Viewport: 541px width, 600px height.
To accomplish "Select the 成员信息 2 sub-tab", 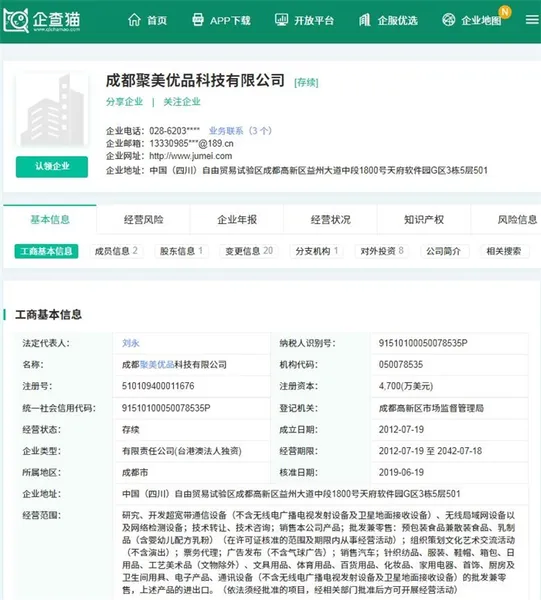I will (x=116, y=251).
